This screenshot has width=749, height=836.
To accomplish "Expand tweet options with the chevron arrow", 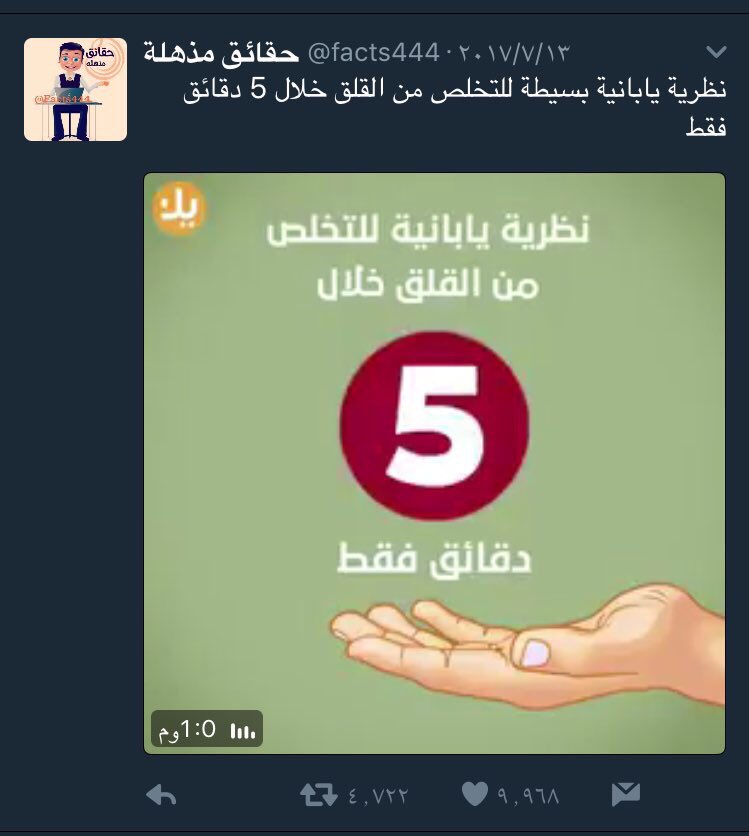I will point(716,52).
